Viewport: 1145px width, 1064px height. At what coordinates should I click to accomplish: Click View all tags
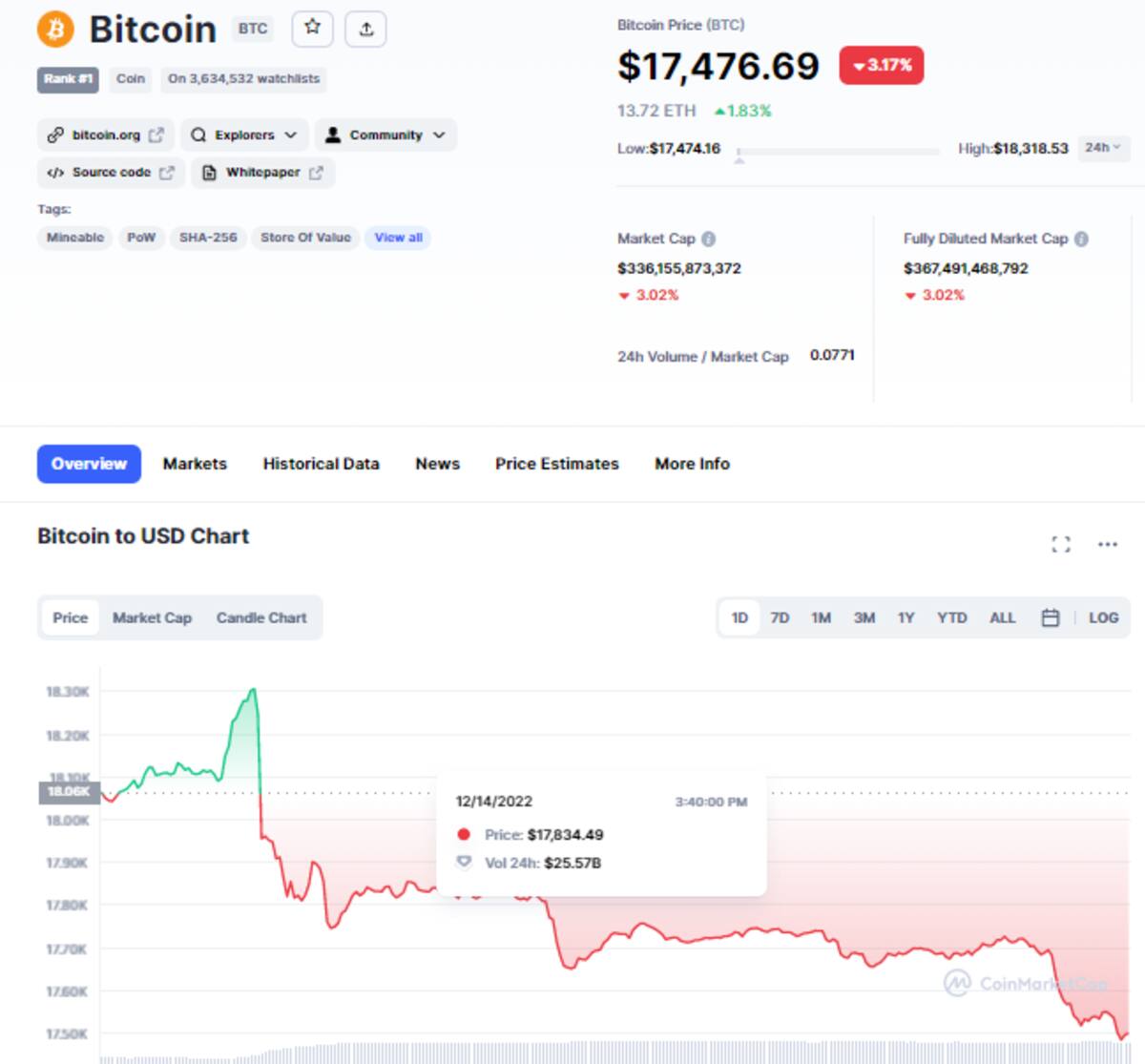[398, 238]
